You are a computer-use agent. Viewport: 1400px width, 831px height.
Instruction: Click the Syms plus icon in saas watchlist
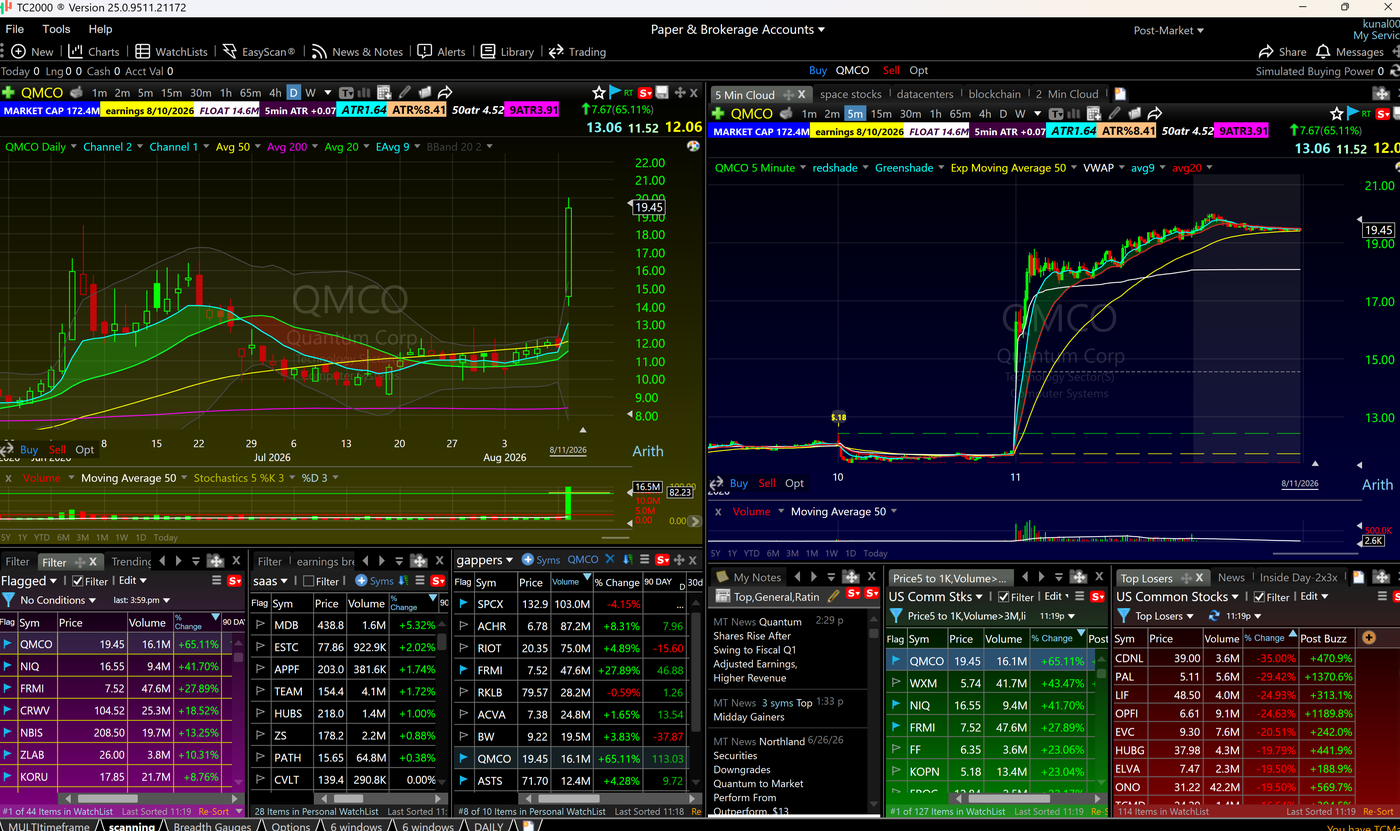pyautogui.click(x=362, y=580)
